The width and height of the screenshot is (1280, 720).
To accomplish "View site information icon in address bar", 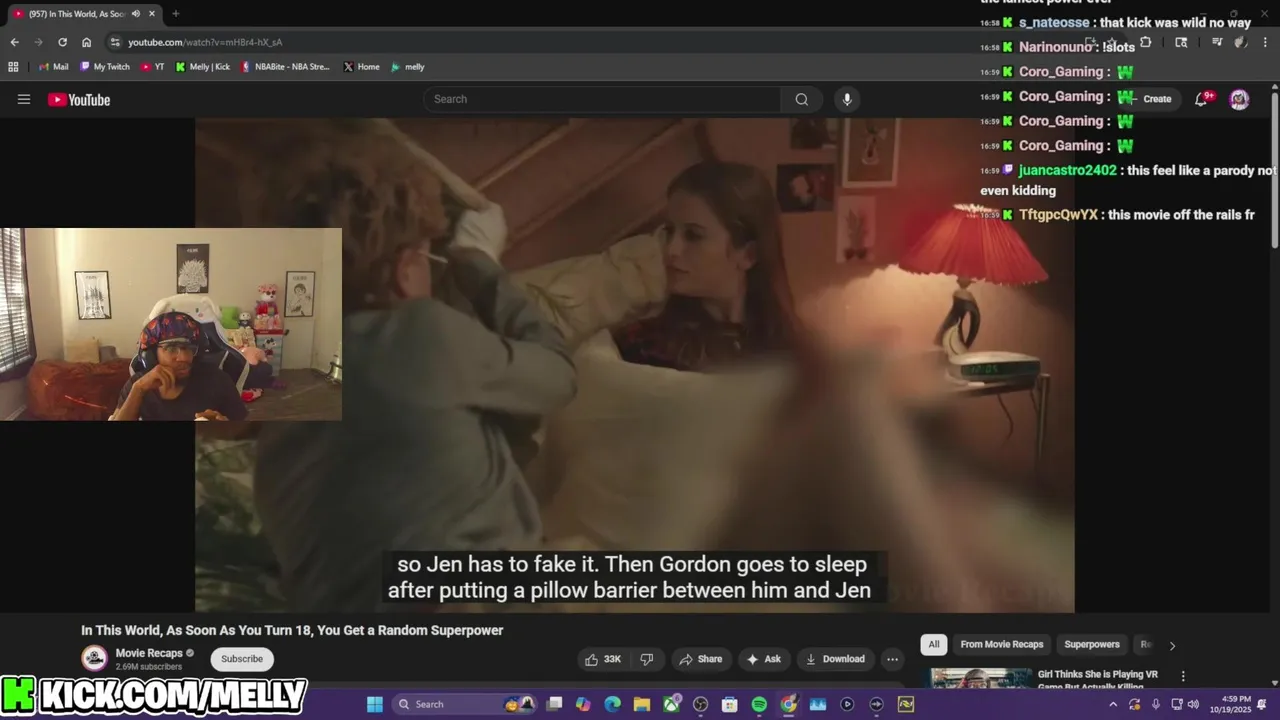I will click(x=115, y=42).
